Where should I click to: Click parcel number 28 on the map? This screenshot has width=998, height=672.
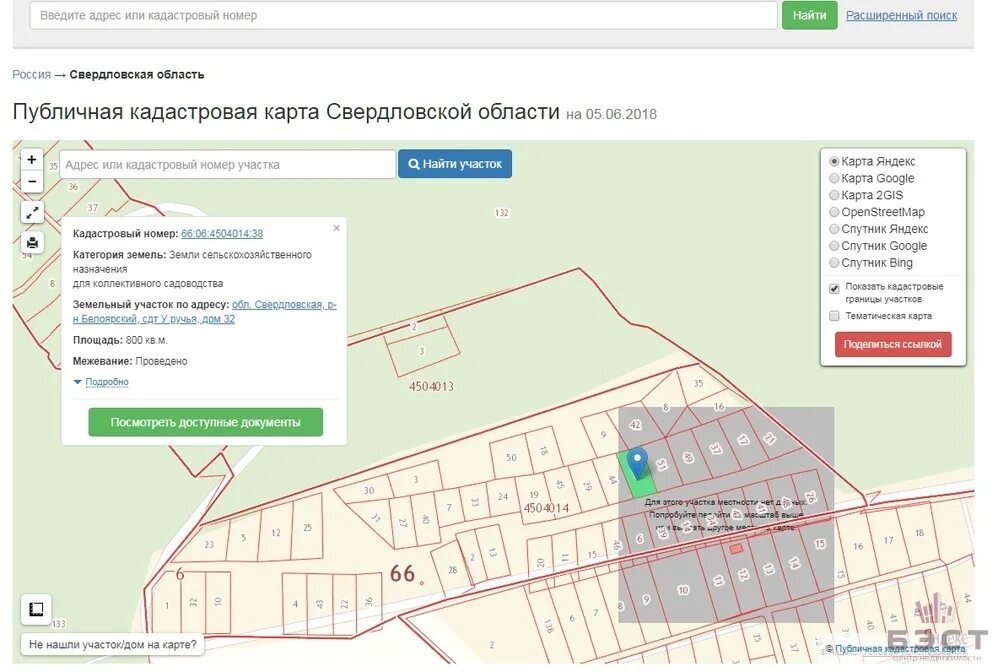tap(453, 570)
